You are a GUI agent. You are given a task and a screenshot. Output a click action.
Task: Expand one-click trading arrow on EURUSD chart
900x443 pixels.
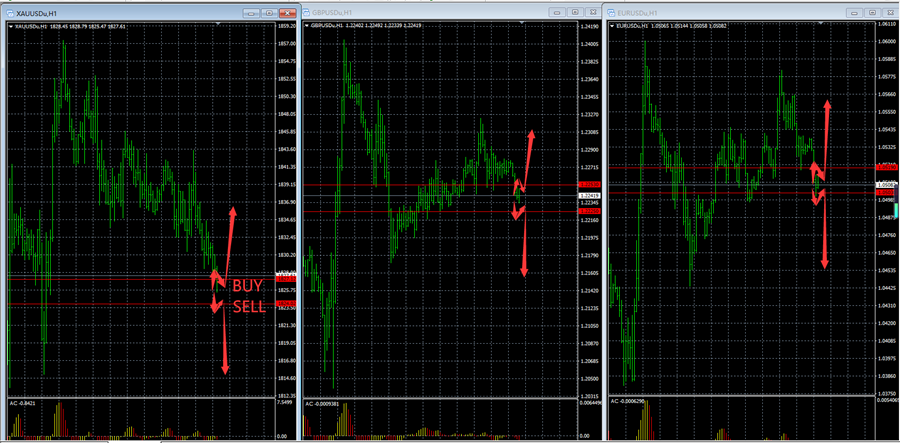(x=613, y=24)
